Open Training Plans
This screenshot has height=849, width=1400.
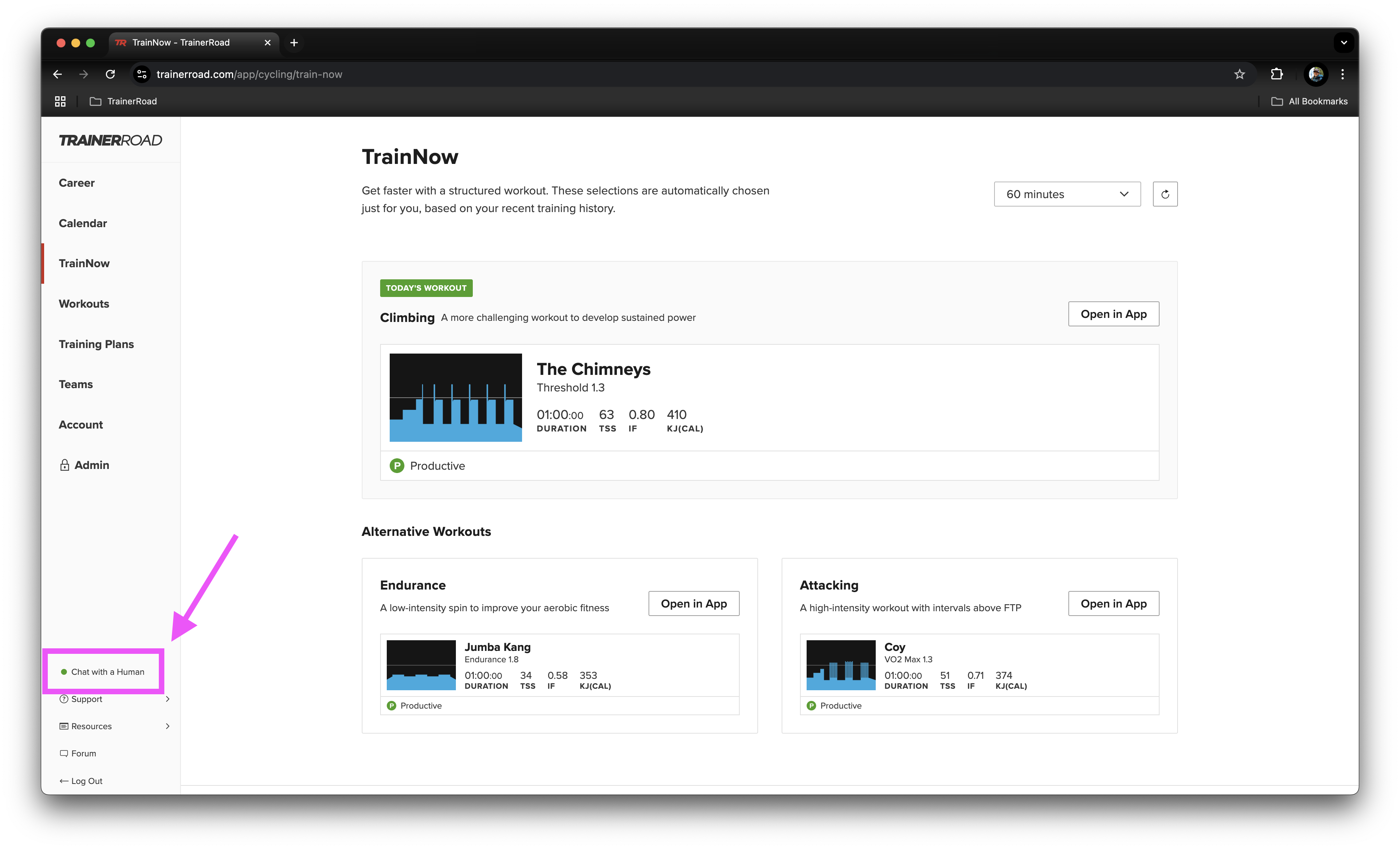coord(96,344)
